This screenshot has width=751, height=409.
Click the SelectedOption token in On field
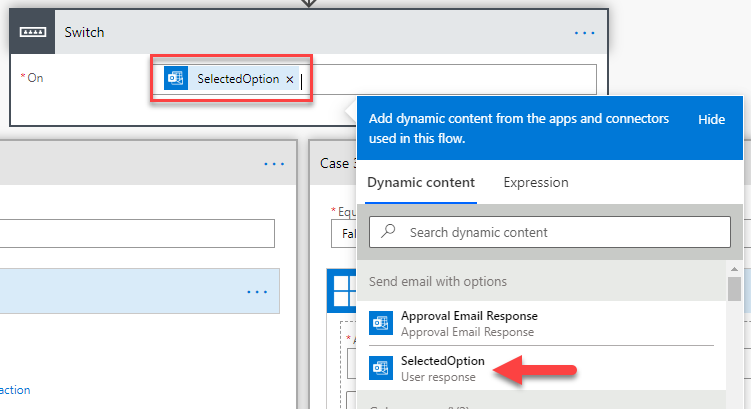[x=231, y=79]
